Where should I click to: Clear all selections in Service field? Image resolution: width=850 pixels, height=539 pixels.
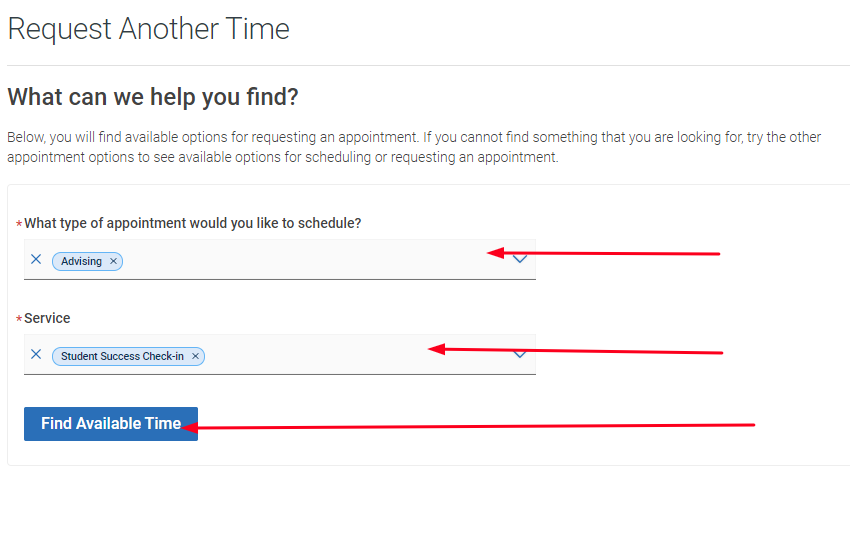(x=36, y=355)
